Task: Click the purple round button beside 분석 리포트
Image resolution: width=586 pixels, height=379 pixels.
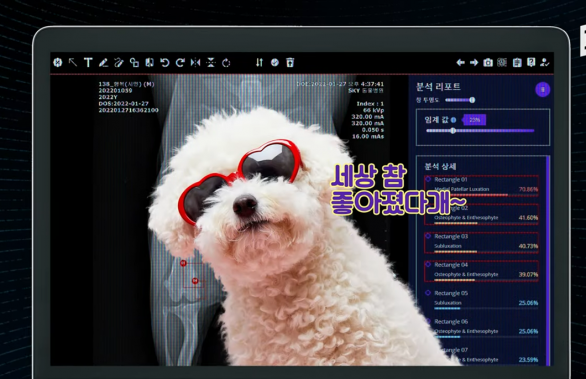Action: (543, 89)
